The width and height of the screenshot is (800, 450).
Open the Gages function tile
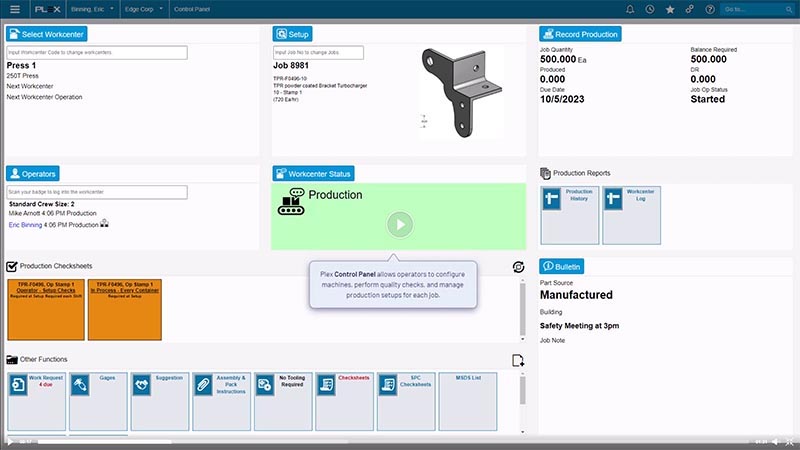point(98,400)
